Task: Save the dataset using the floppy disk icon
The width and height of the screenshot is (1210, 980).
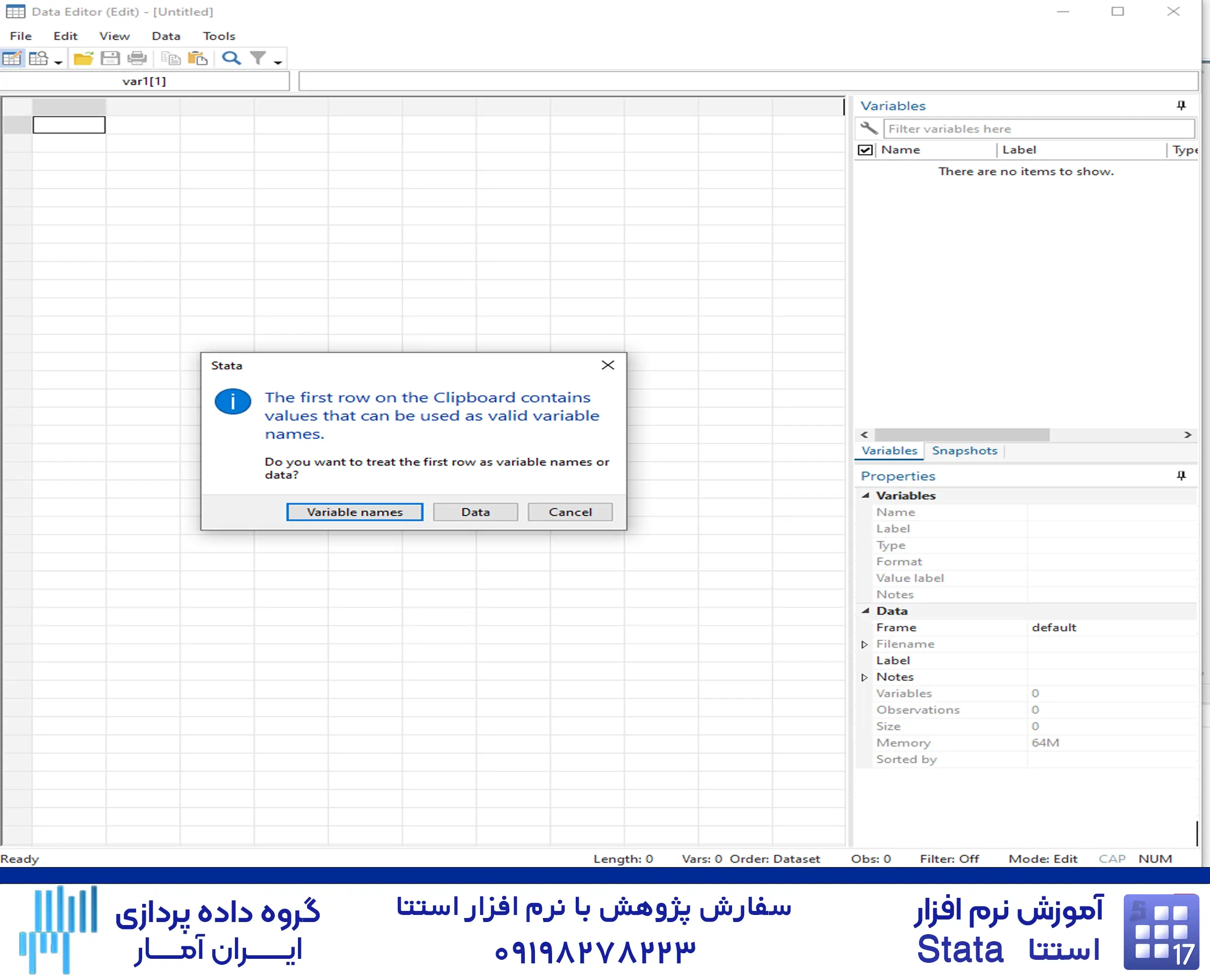Action: point(111,57)
